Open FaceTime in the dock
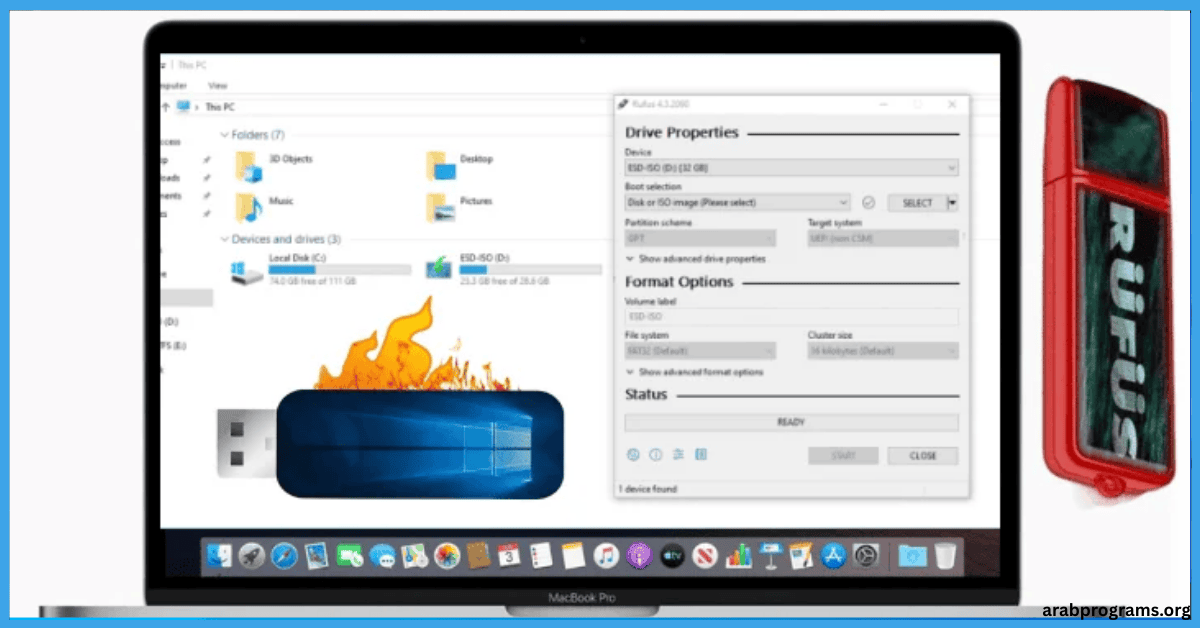This screenshot has height=628, width=1200. pos(349,556)
